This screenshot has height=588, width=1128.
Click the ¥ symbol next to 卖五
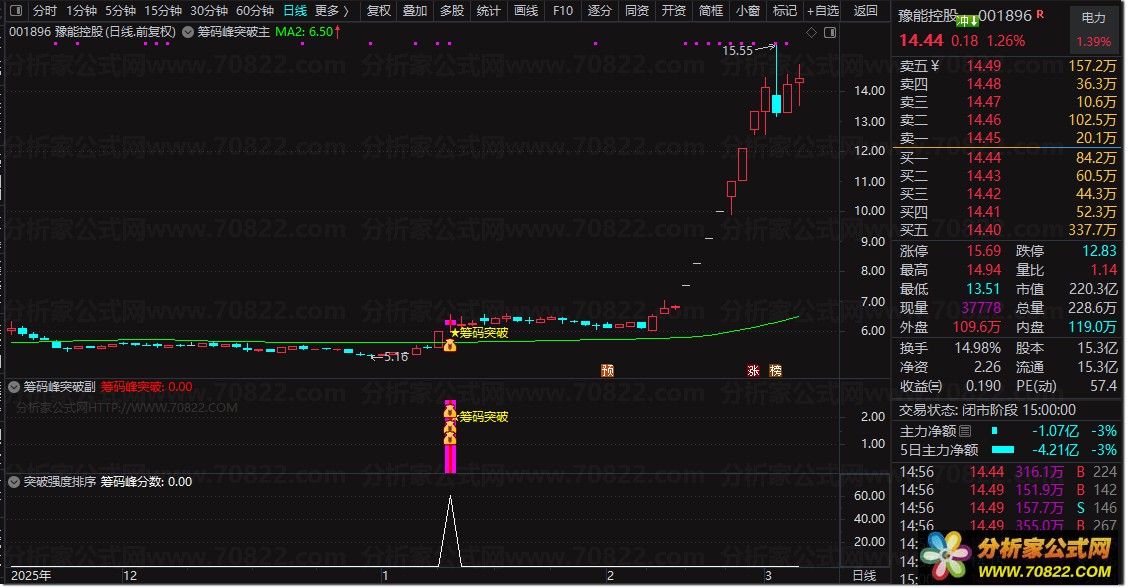pos(934,66)
